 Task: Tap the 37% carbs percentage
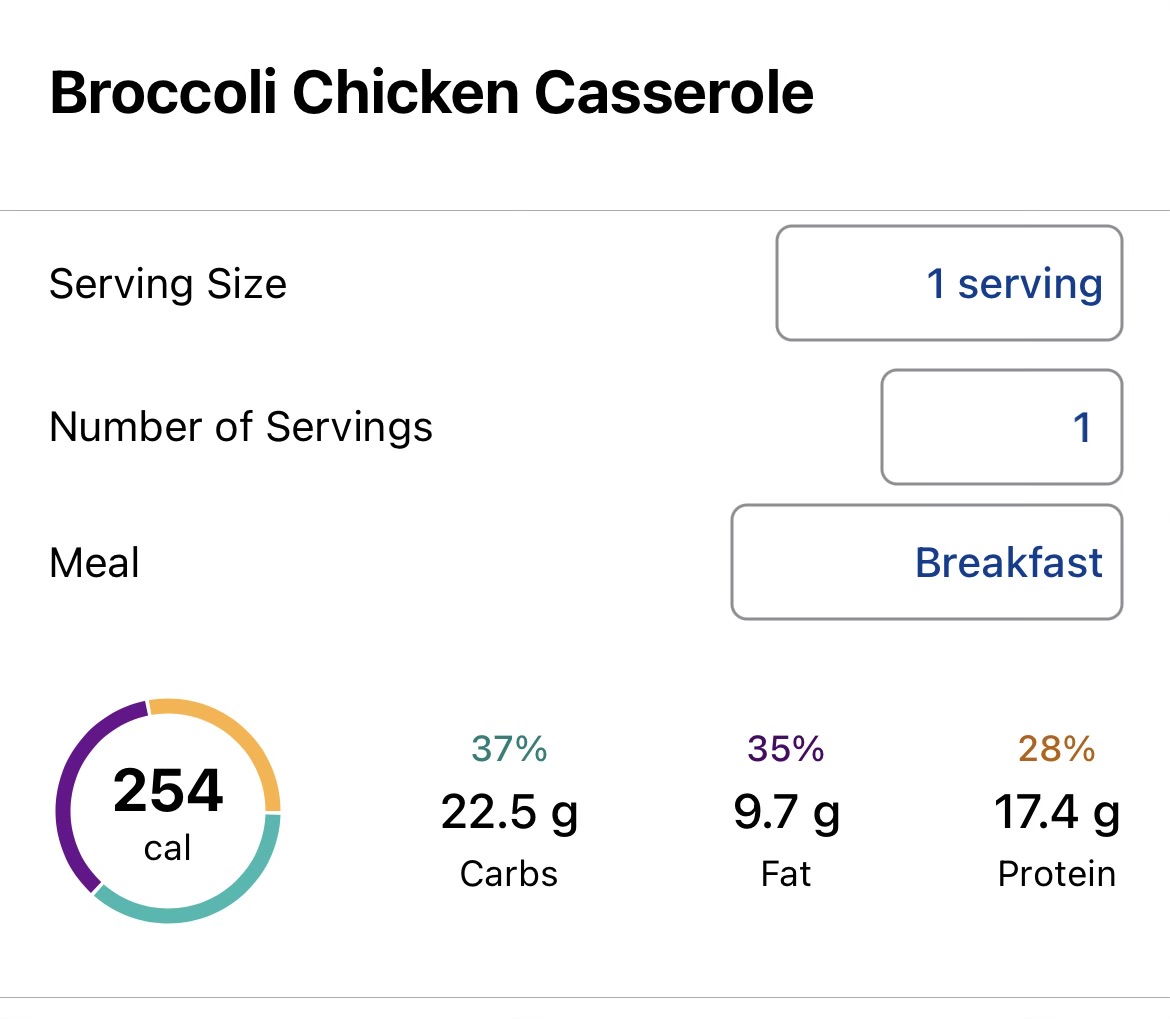509,748
